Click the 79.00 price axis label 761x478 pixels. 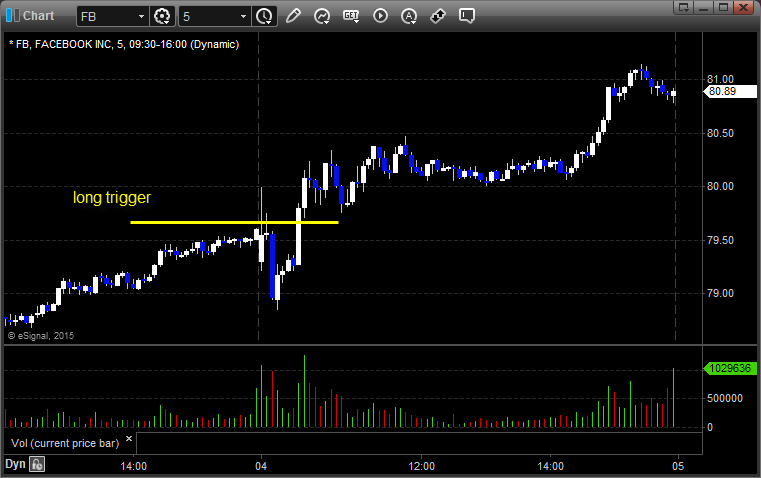click(720, 293)
